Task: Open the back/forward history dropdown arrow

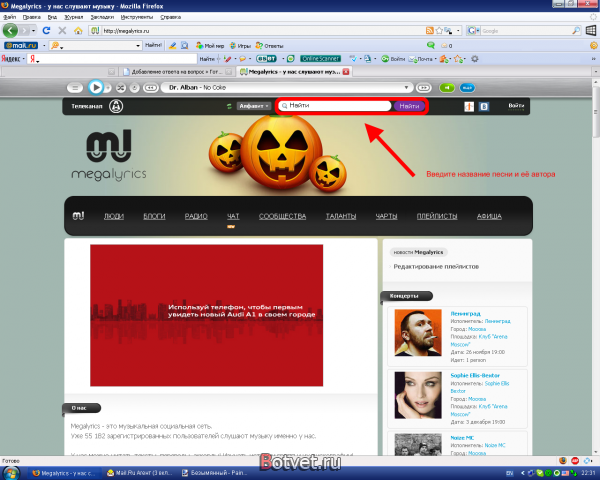Action: point(34,31)
